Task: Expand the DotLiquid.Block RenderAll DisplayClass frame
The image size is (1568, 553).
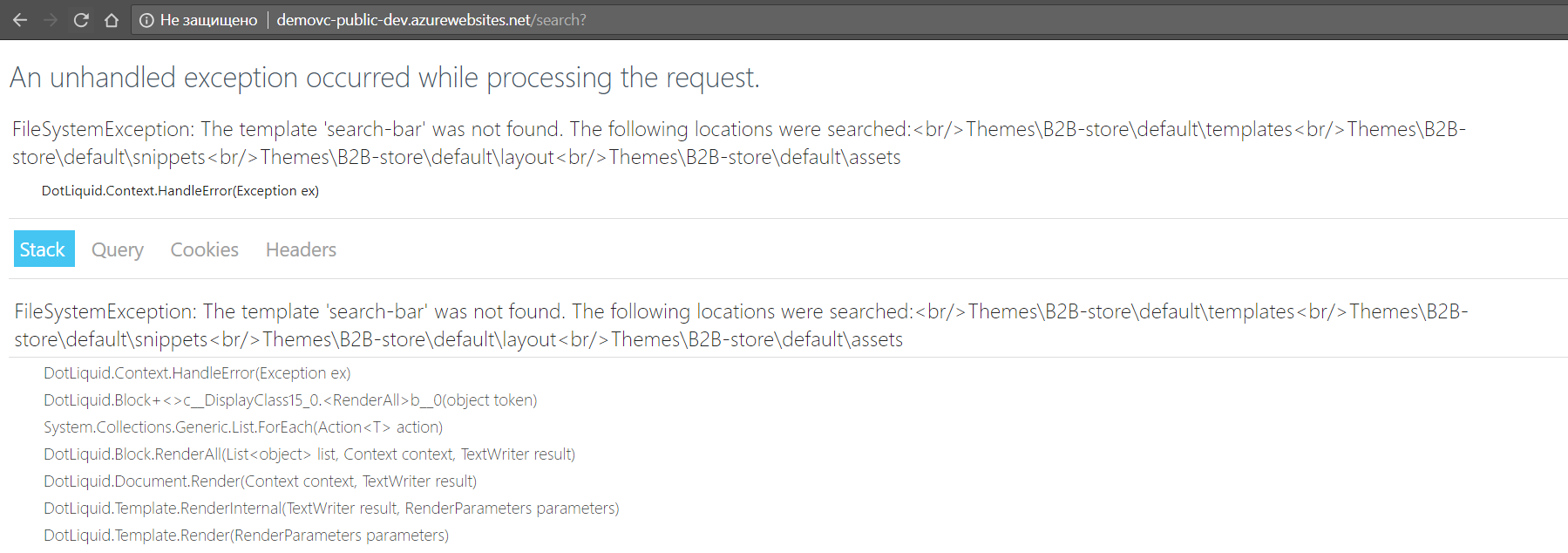Action: (290, 399)
